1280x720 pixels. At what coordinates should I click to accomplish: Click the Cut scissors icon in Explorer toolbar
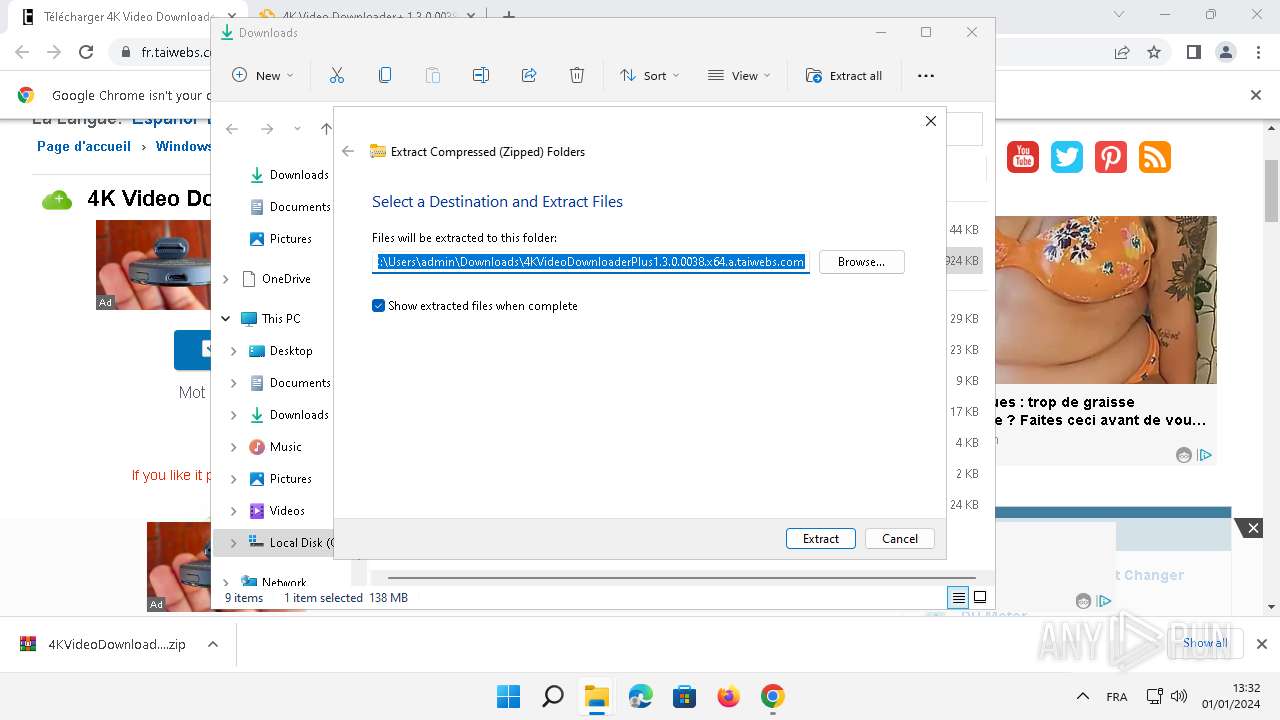[337, 75]
